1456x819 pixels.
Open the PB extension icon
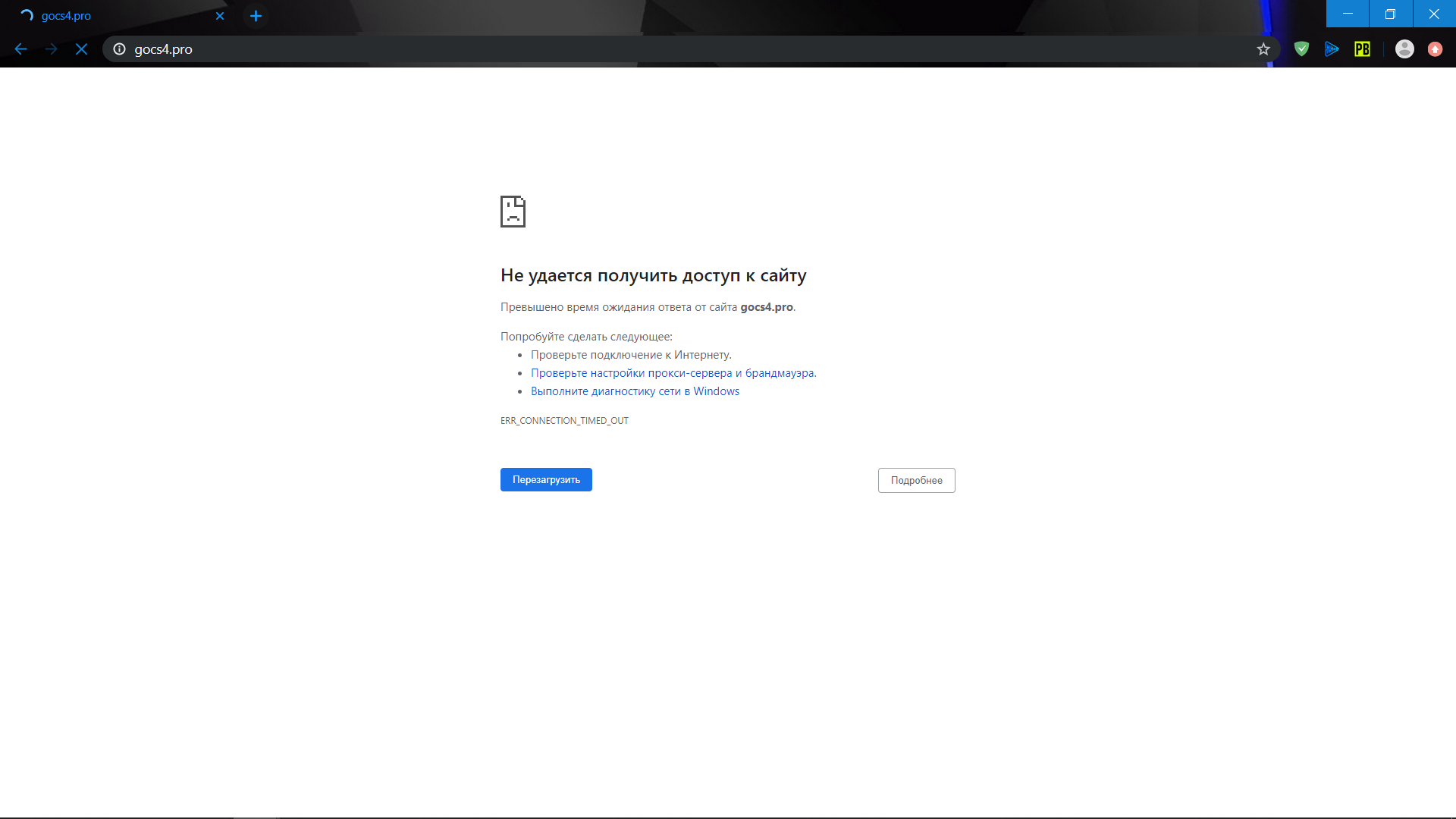pyautogui.click(x=1362, y=49)
